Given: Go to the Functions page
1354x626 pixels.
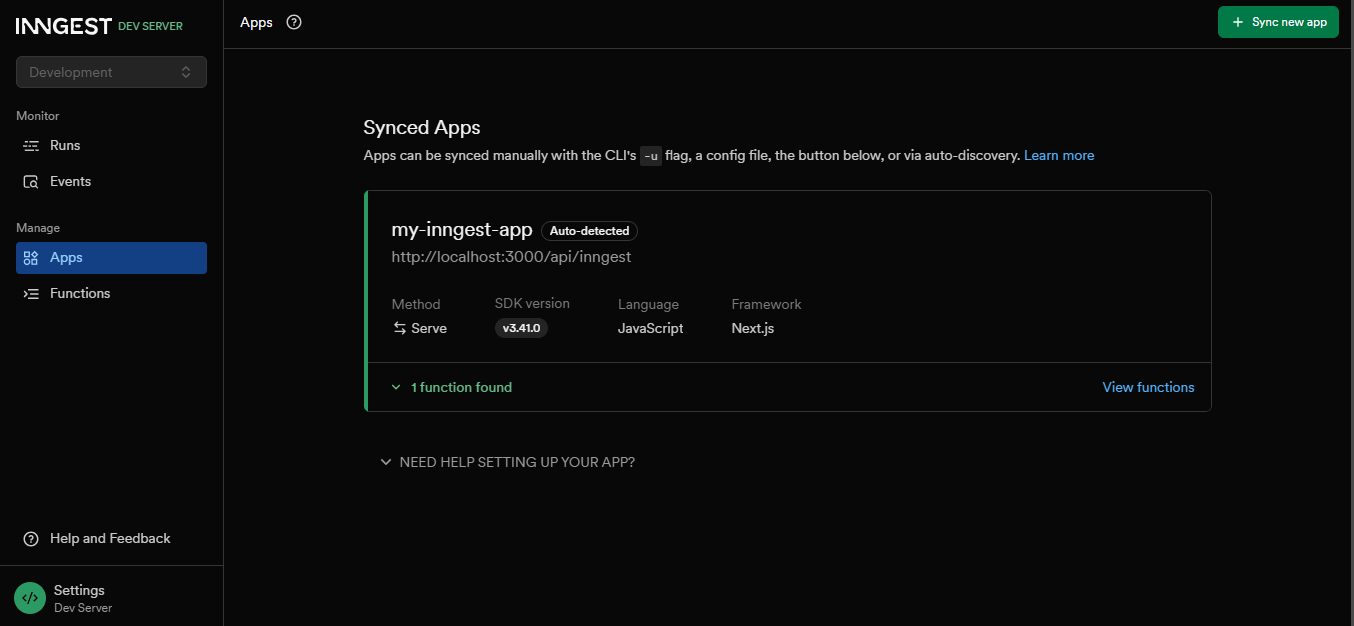Looking at the screenshot, I should [x=80, y=294].
